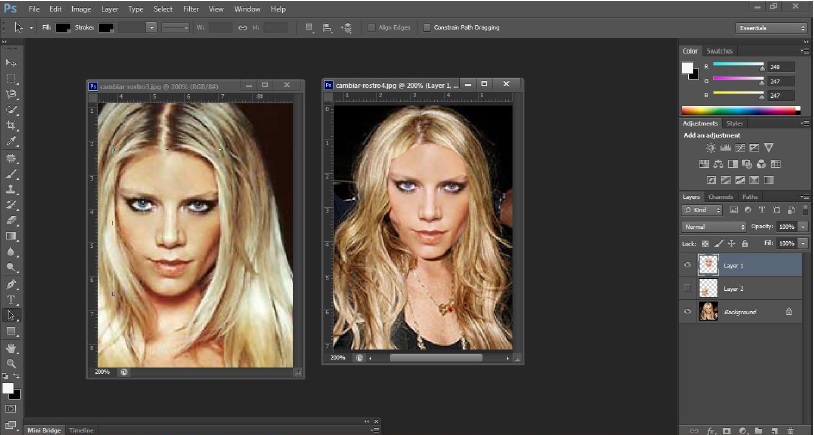Switch to the Channels tab
The image size is (814, 435).
[721, 197]
